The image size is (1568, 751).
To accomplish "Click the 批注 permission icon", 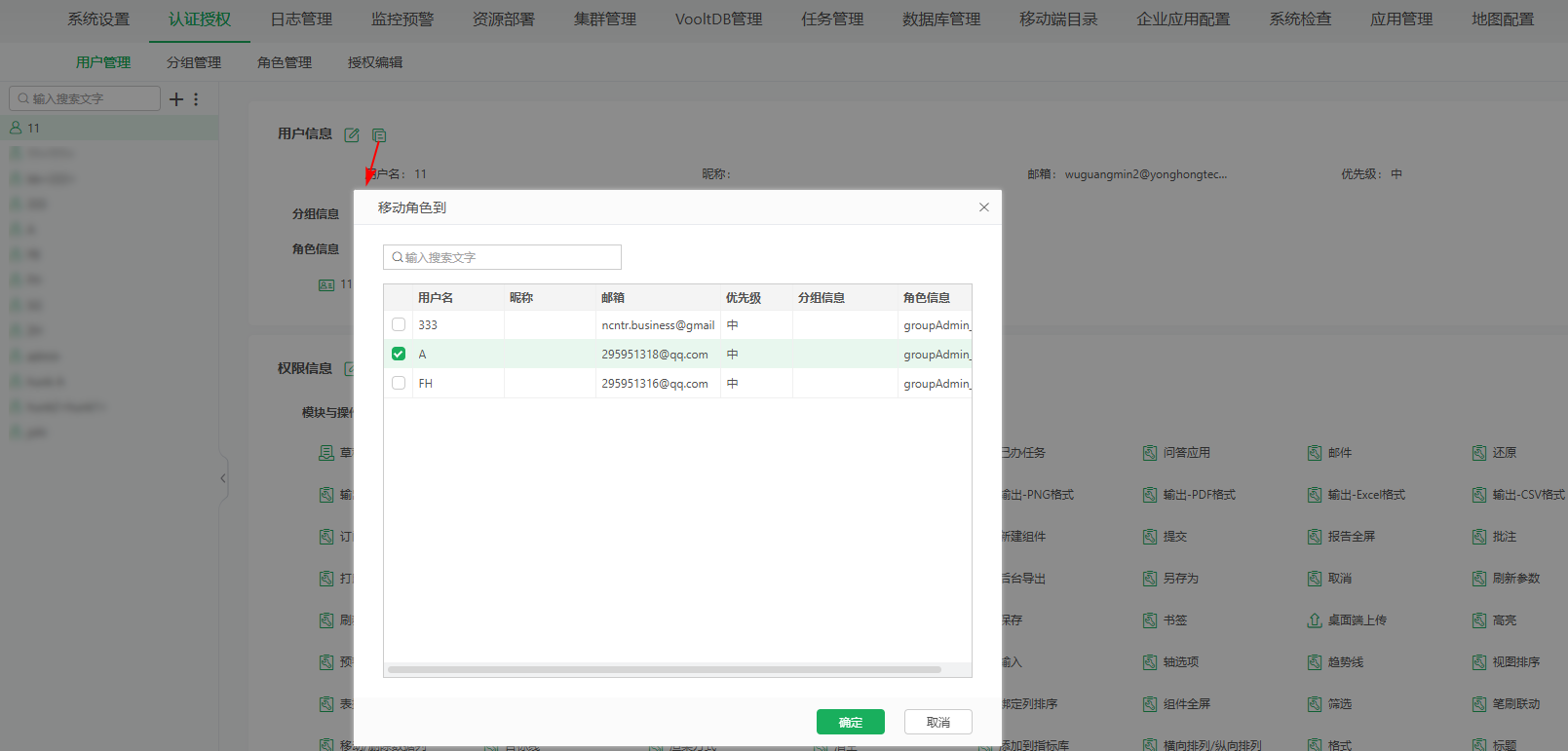I will 1479,537.
